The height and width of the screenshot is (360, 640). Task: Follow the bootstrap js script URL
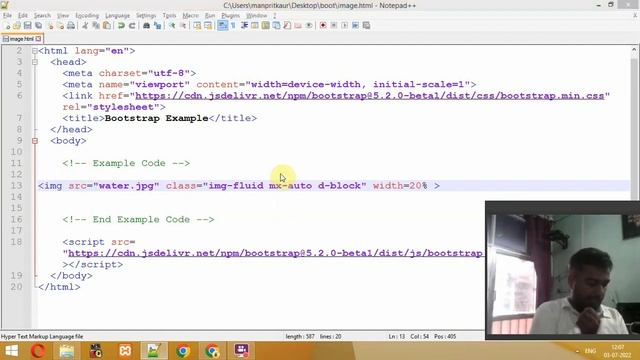pyautogui.click(x=276, y=253)
